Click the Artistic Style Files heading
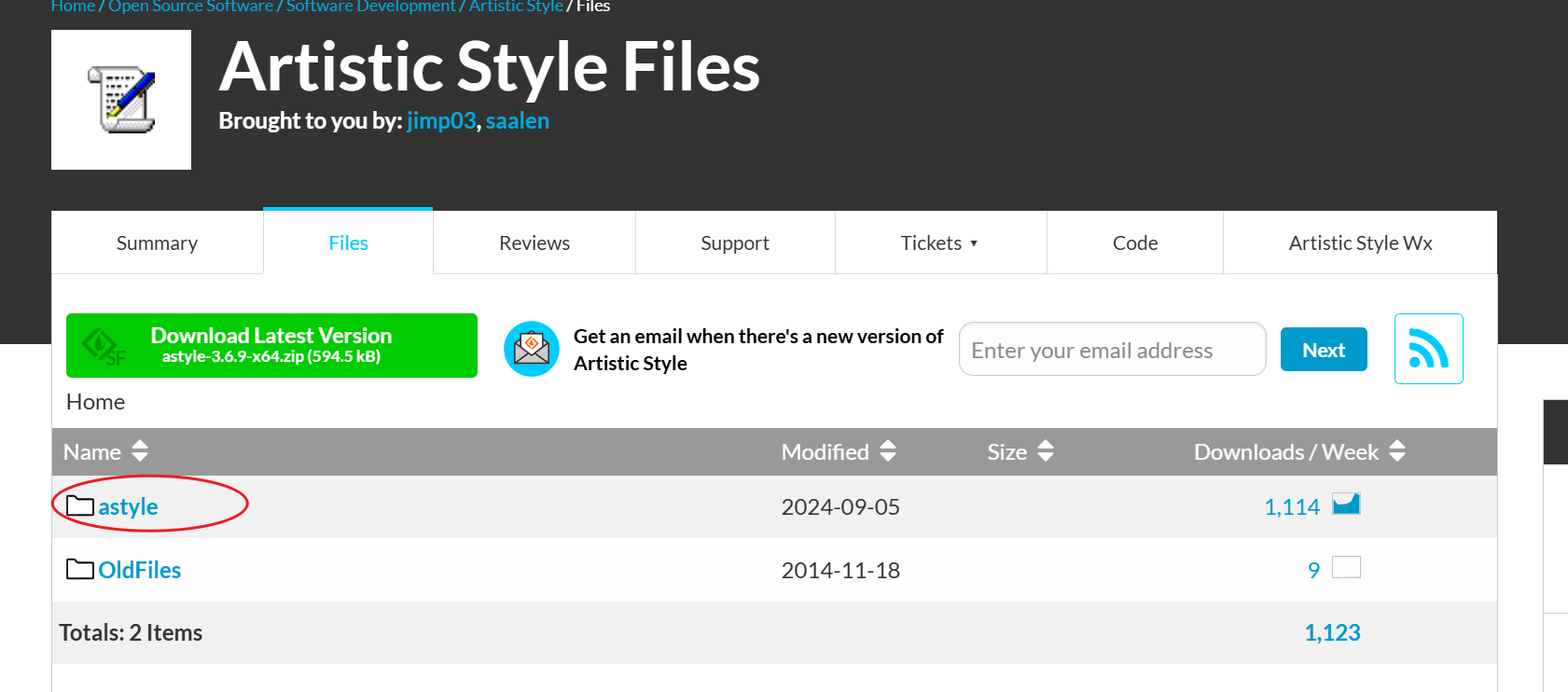The width and height of the screenshot is (1568, 692). (x=490, y=67)
